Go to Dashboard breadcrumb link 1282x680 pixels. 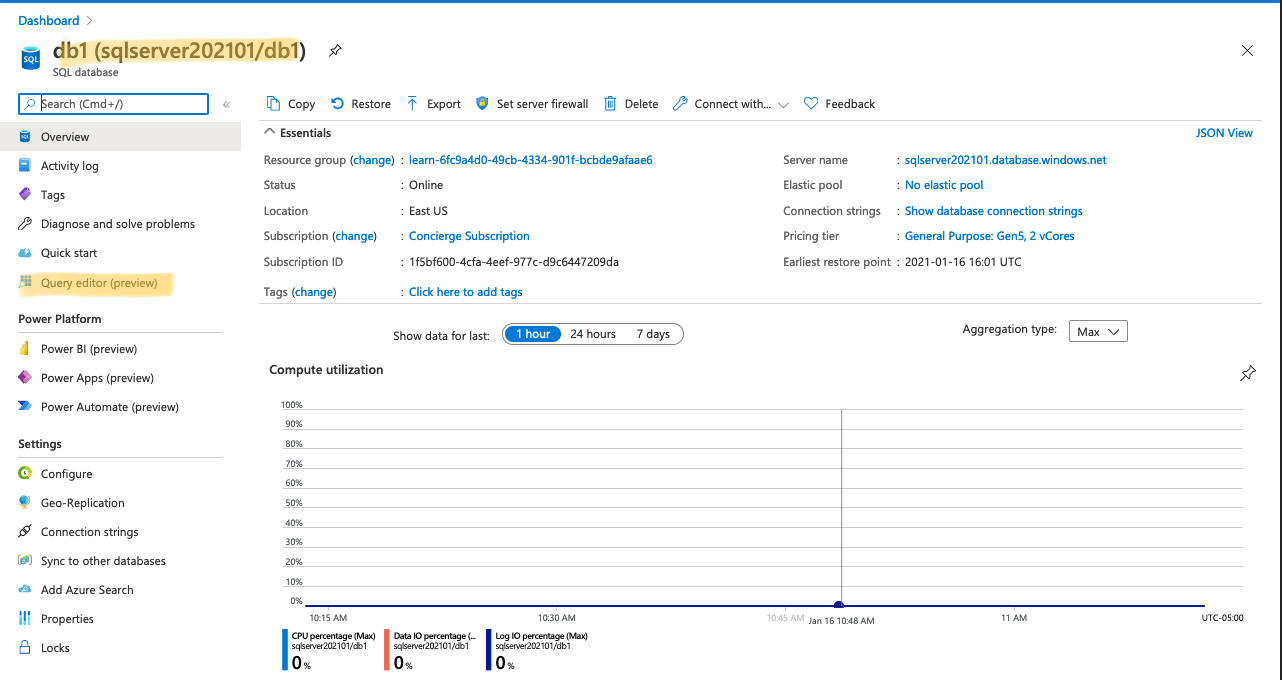[x=48, y=20]
